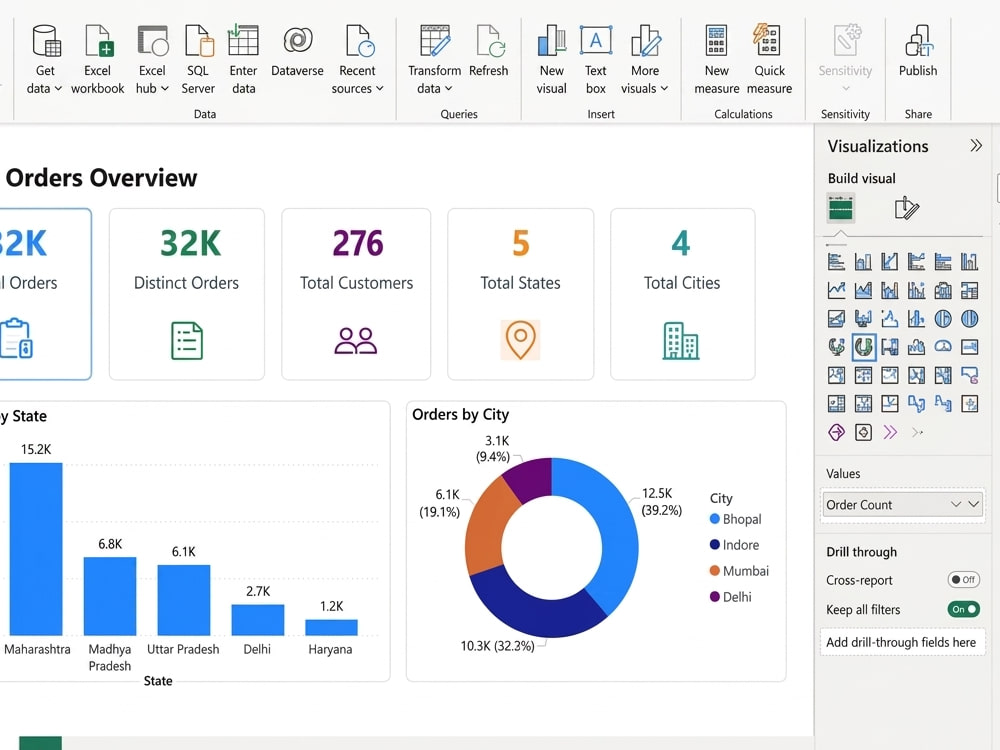Open the Get data dropdown
The image size is (1000, 750).
point(45,60)
